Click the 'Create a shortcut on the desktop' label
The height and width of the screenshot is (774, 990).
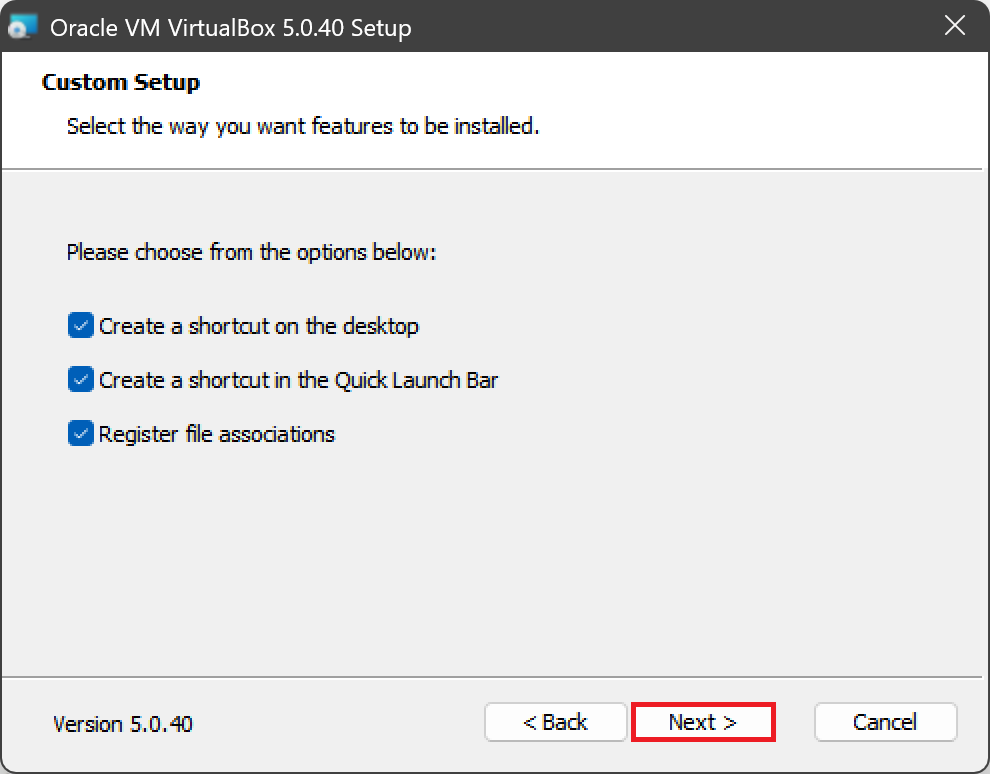258,326
